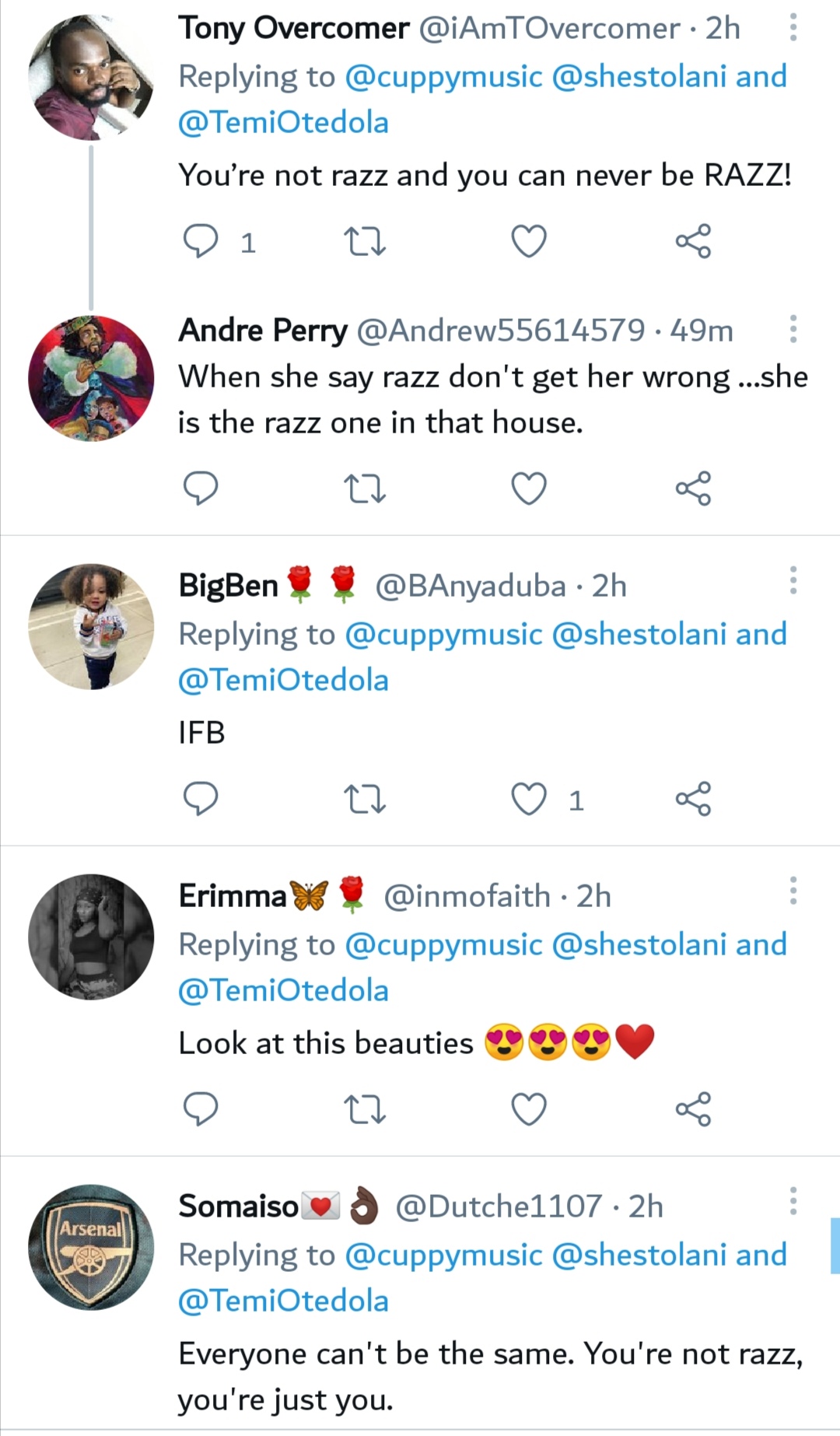Like Tony Overcomer's tweet

529,241
